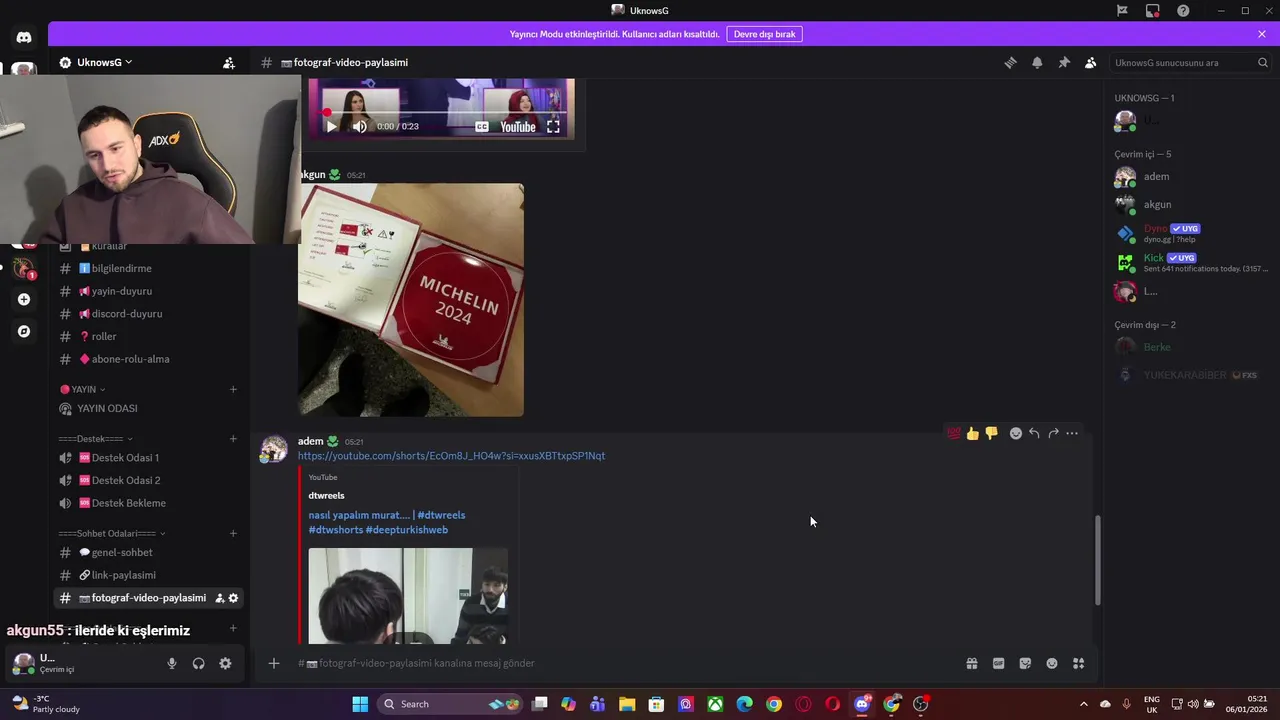
Task: Mute the video speaker icon
Action: pyautogui.click(x=360, y=127)
